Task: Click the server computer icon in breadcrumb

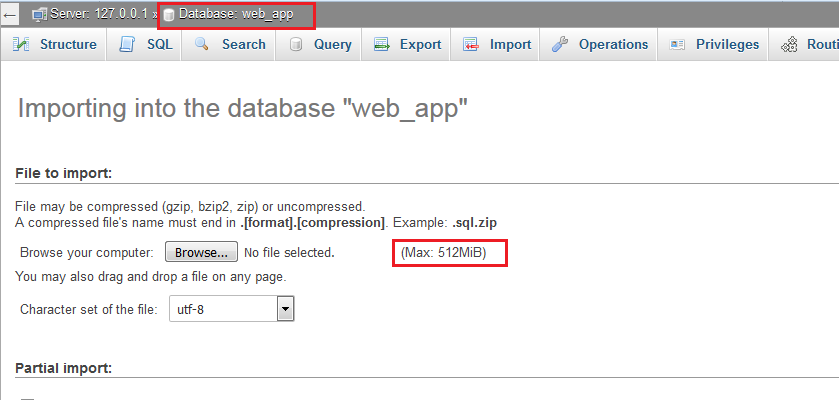Action: 40,15
